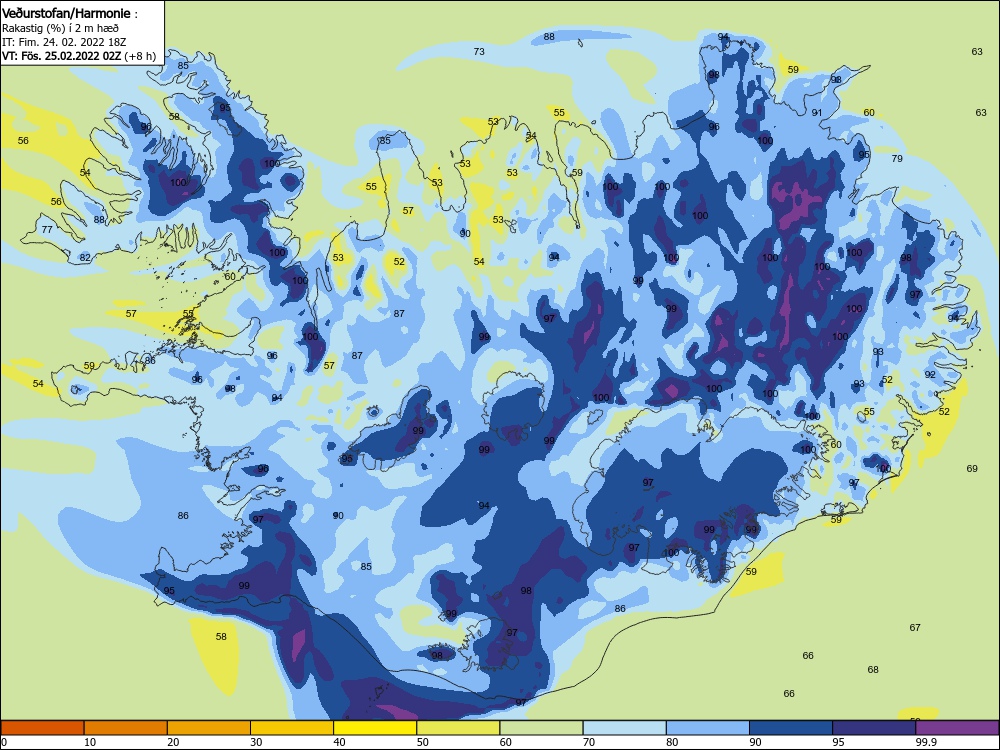This screenshot has width=1000, height=750.
Task: Click the 'Veðurstofan/Harmonie :' title text
Action: (70, 13)
